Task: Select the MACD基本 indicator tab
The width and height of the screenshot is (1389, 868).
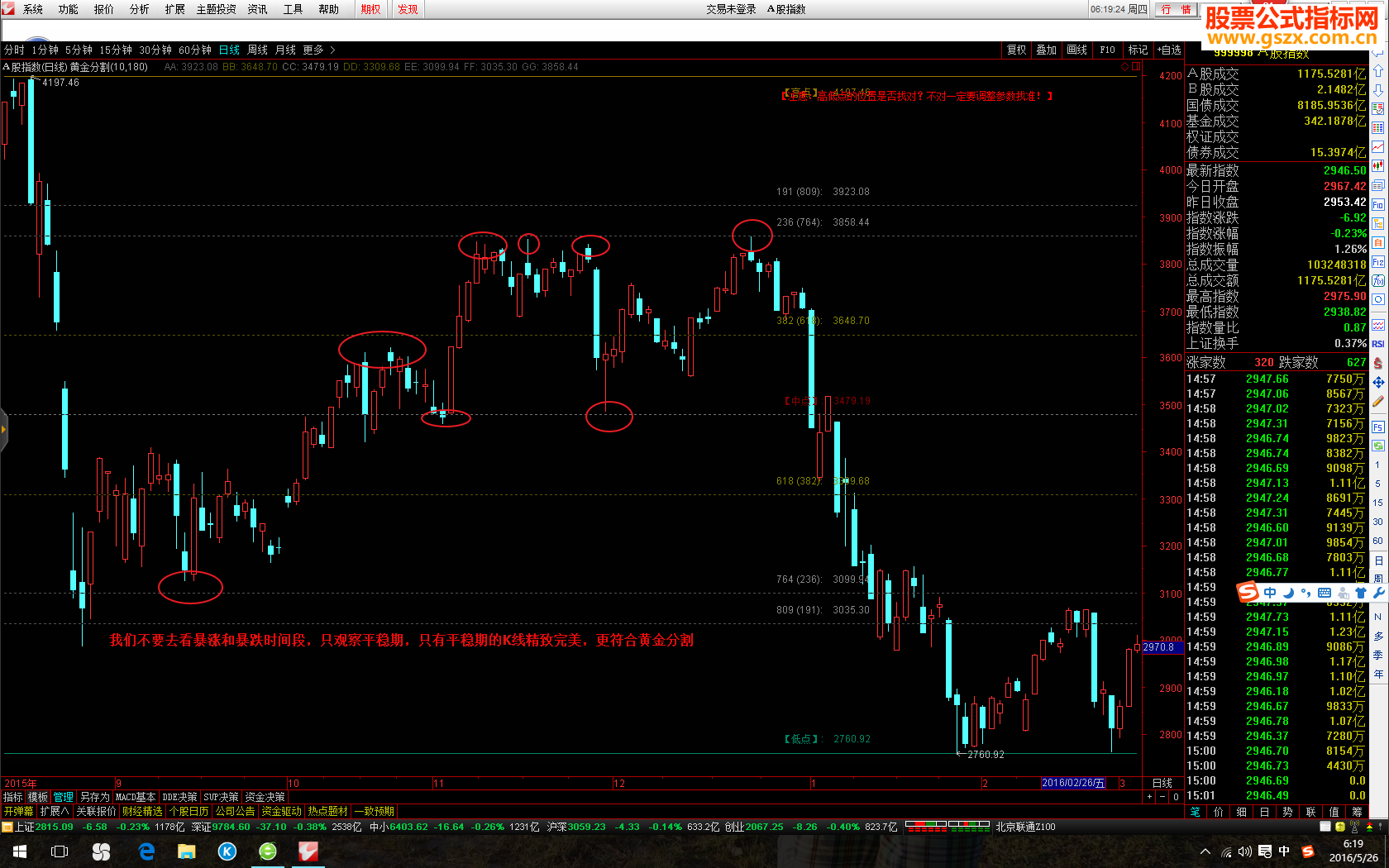Action: tap(136, 797)
